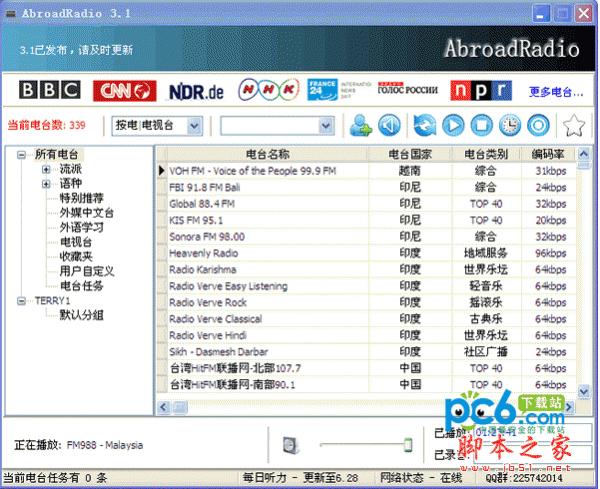Click the speaker icon beside volume slider
The image size is (600, 489).
(x=290, y=445)
